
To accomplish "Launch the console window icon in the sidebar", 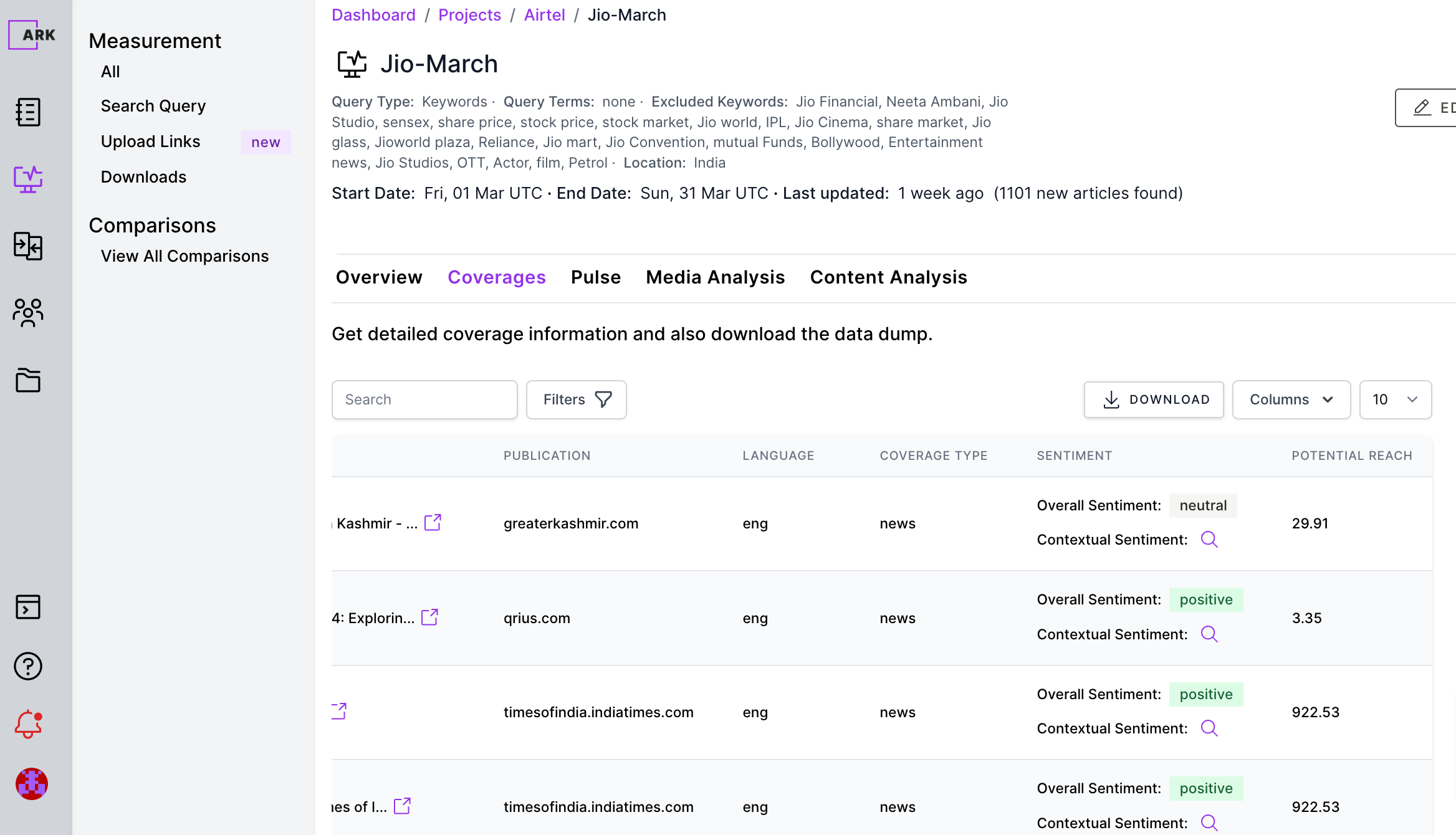I will (27, 606).
